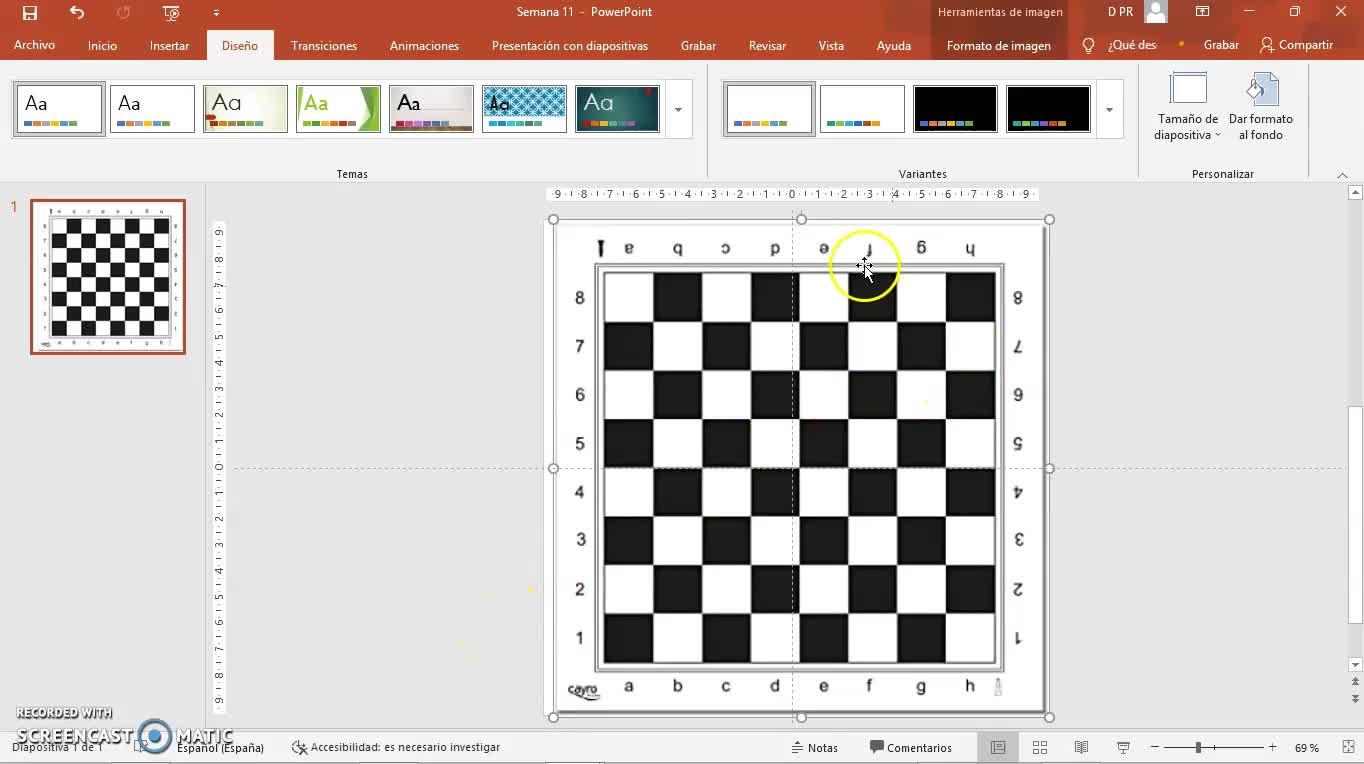
Task: Apply the green arrow Facet theme
Action: [338, 109]
